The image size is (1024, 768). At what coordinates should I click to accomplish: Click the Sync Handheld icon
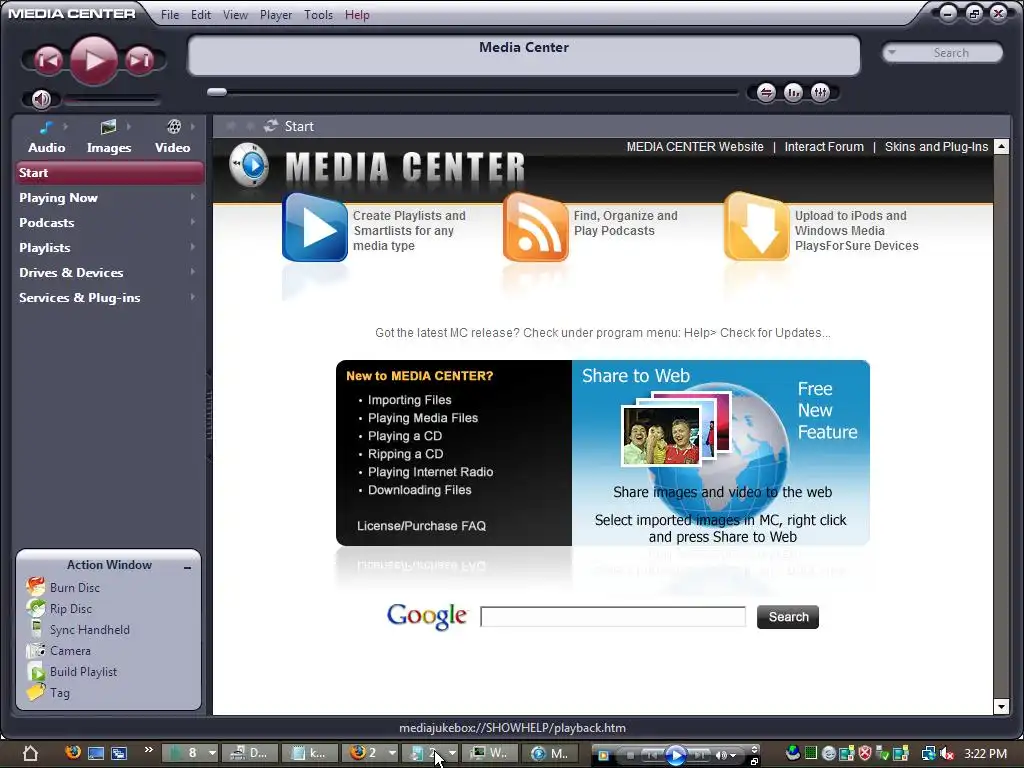coord(37,629)
